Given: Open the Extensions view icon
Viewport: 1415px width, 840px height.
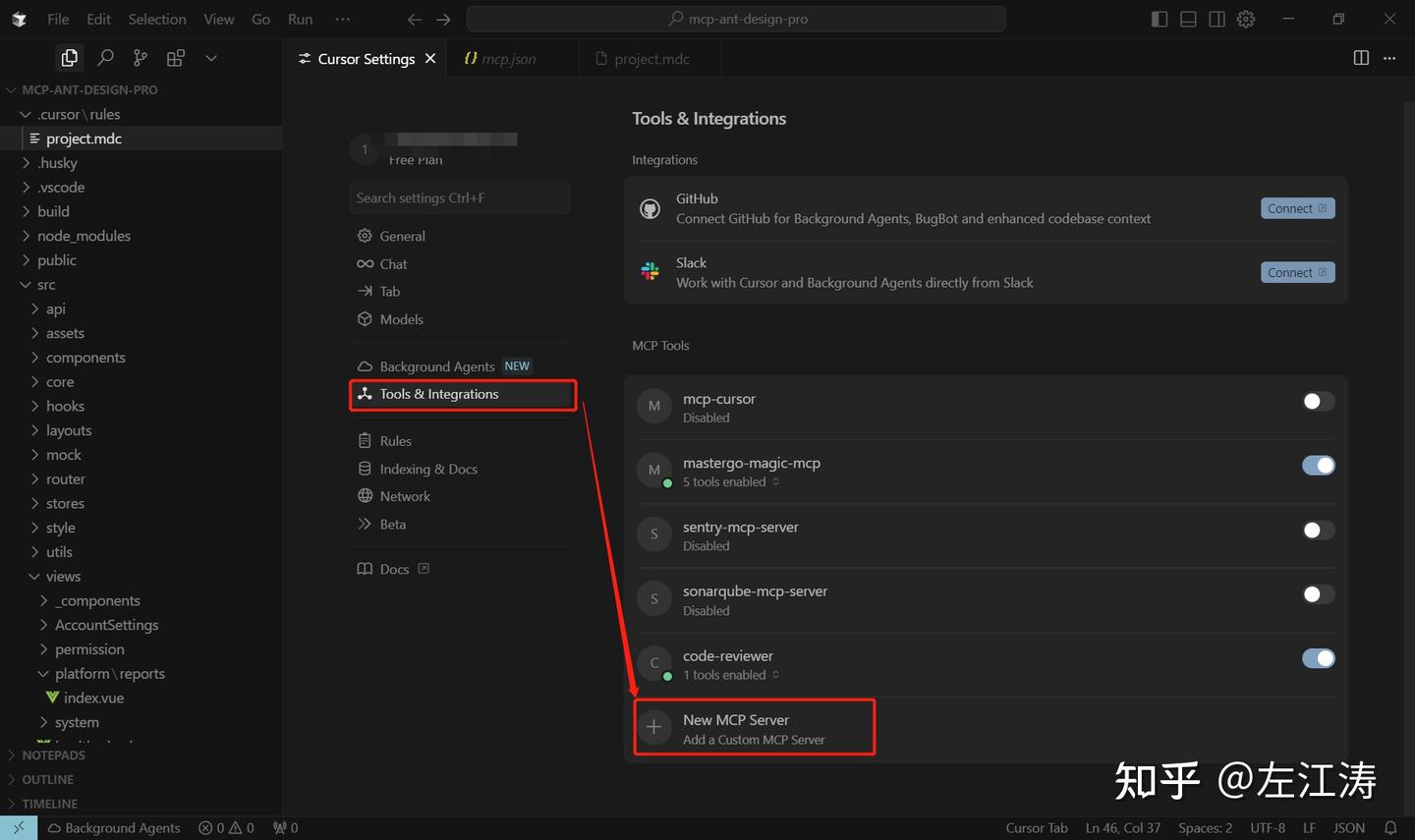Looking at the screenshot, I should click(x=176, y=58).
